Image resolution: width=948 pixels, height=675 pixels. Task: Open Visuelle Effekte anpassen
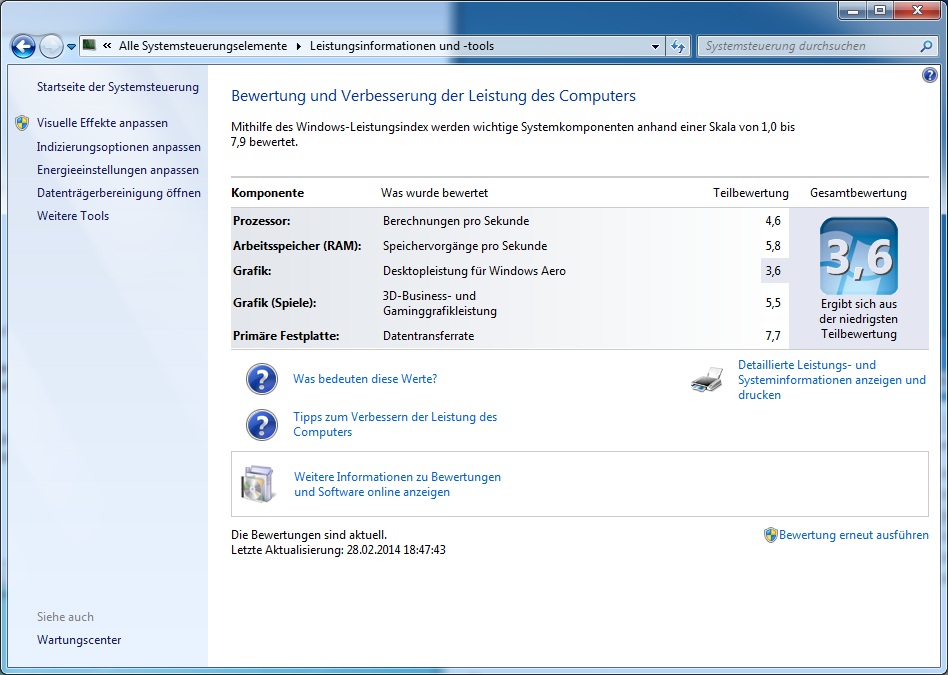[x=102, y=123]
